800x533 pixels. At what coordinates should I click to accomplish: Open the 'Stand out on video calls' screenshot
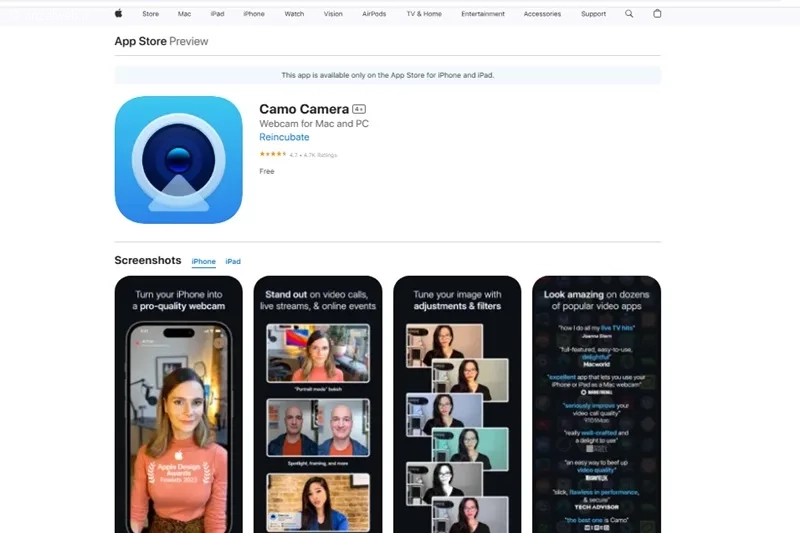tap(318, 404)
